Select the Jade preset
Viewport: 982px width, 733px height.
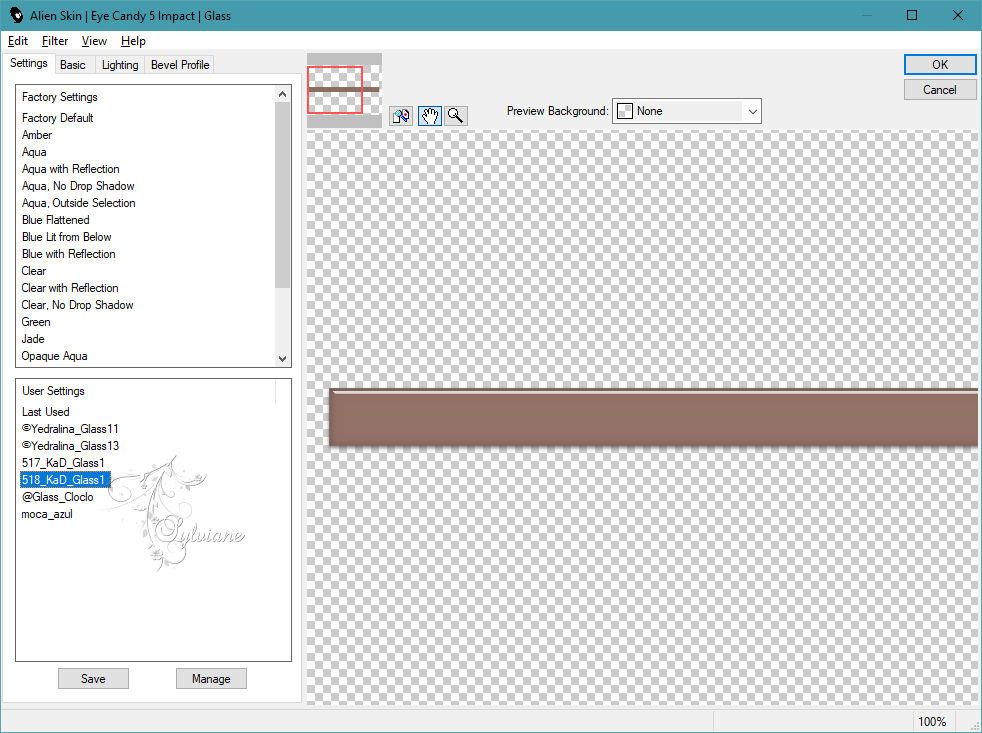click(33, 338)
